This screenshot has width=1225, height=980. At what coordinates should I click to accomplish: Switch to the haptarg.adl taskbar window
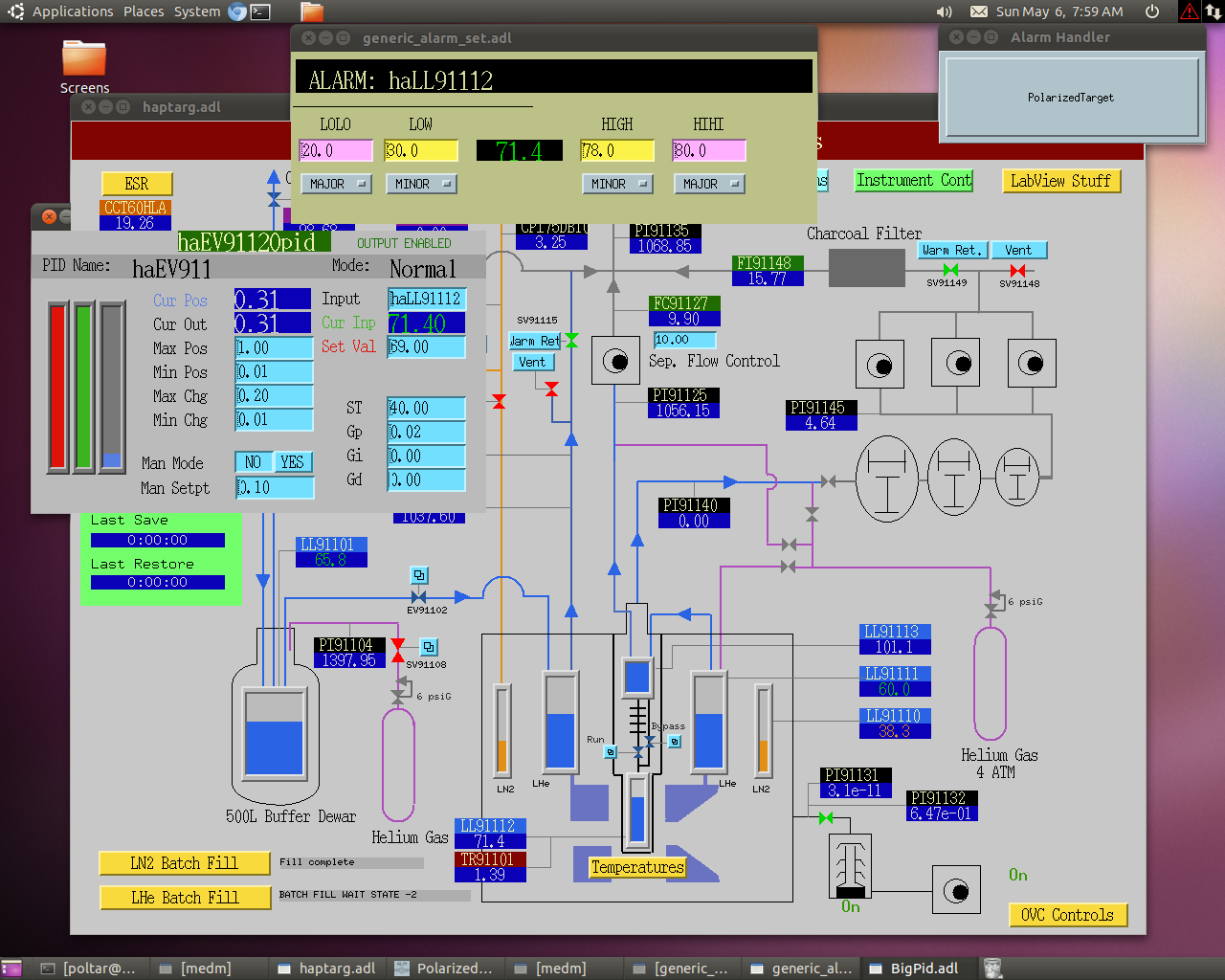[326, 969]
